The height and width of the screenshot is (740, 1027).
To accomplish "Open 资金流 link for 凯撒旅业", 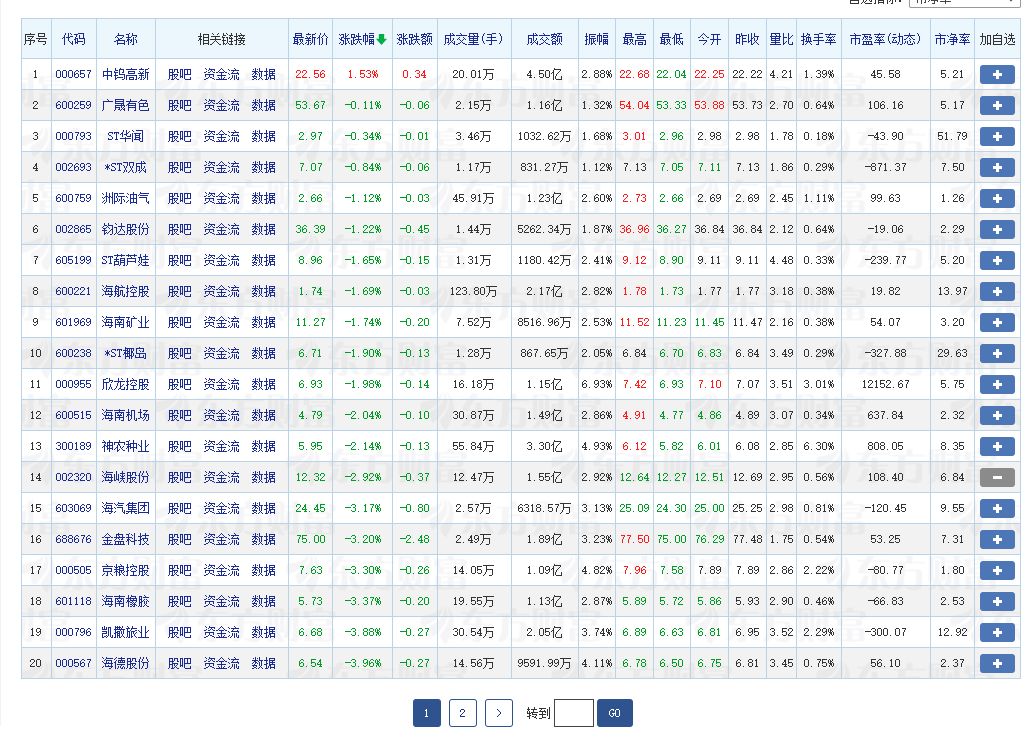I will pyautogui.click(x=221, y=633).
